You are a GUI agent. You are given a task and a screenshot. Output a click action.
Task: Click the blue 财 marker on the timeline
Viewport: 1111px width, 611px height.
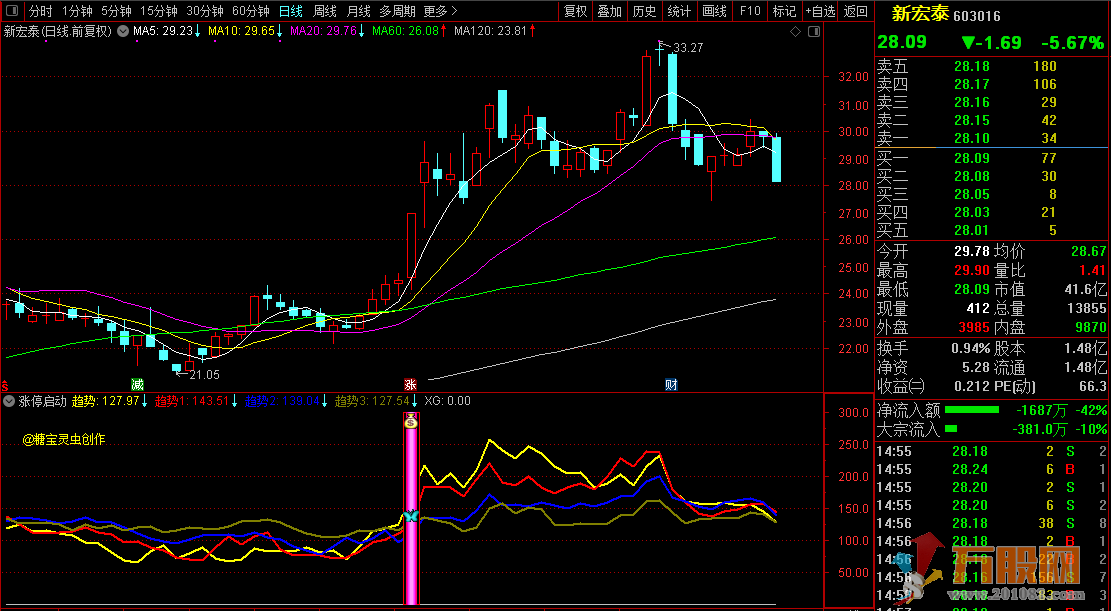(x=672, y=385)
